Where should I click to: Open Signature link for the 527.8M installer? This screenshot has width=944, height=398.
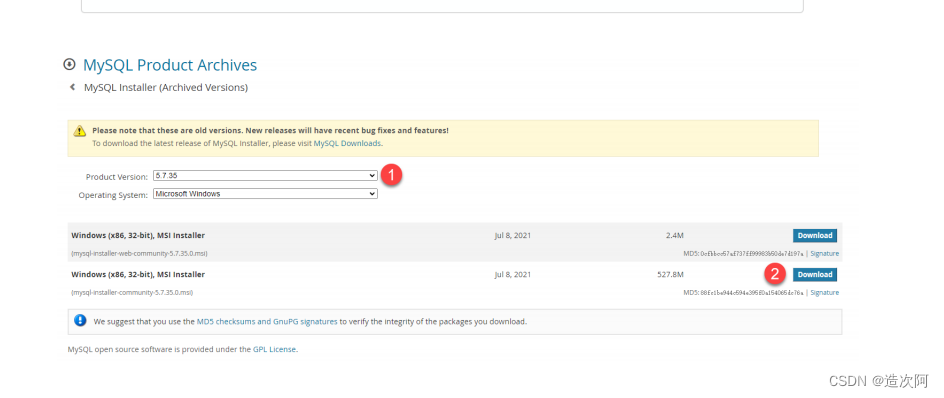click(x=824, y=293)
